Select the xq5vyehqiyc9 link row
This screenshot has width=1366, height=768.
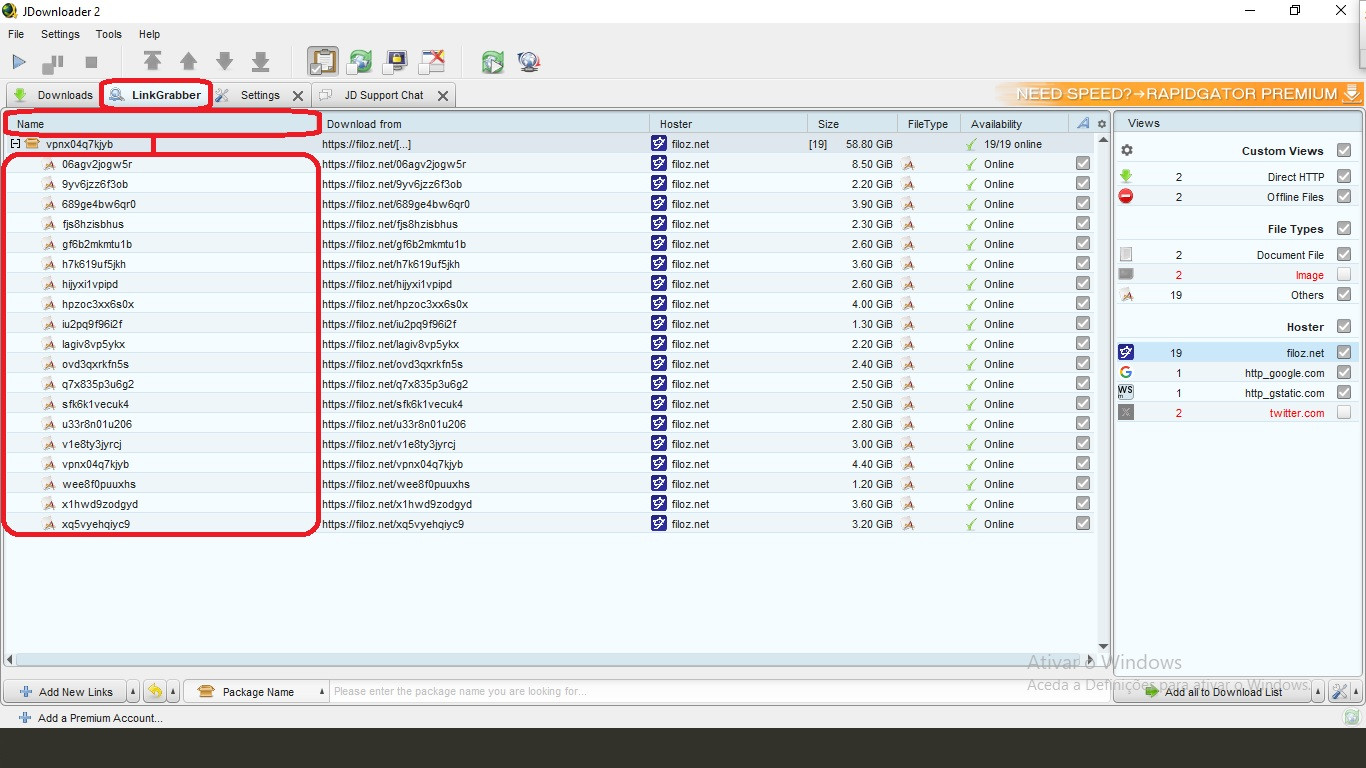548,524
